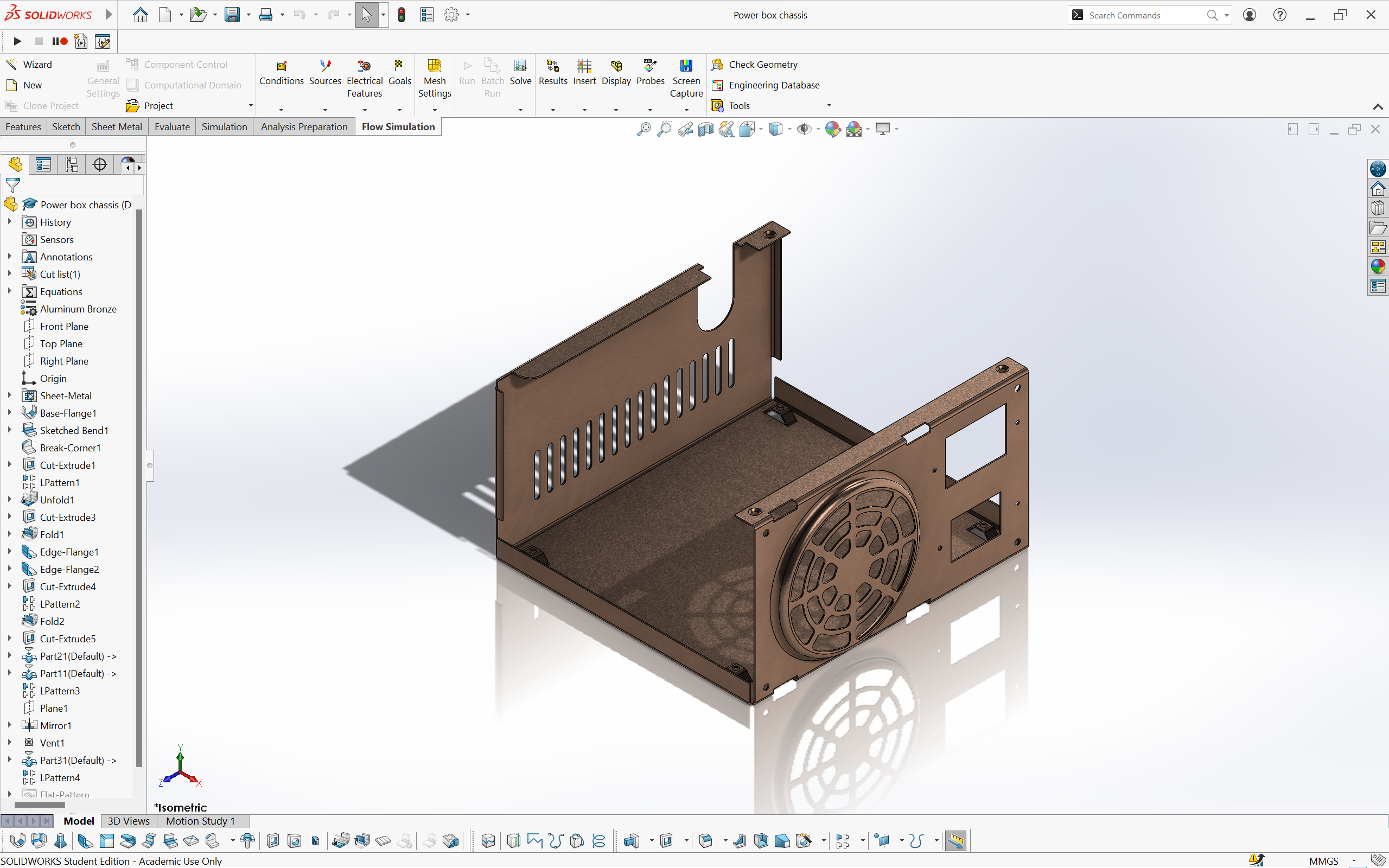Click New flow simulation project

[24, 85]
